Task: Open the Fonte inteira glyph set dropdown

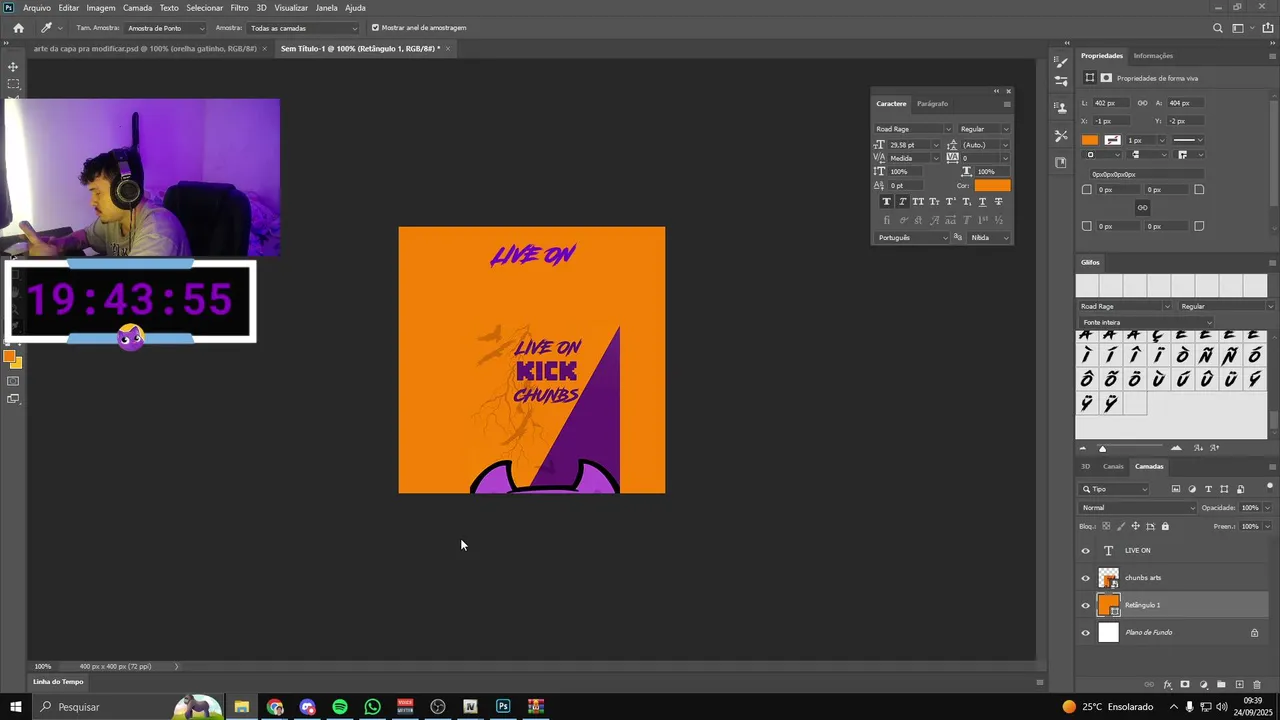Action: click(1146, 322)
